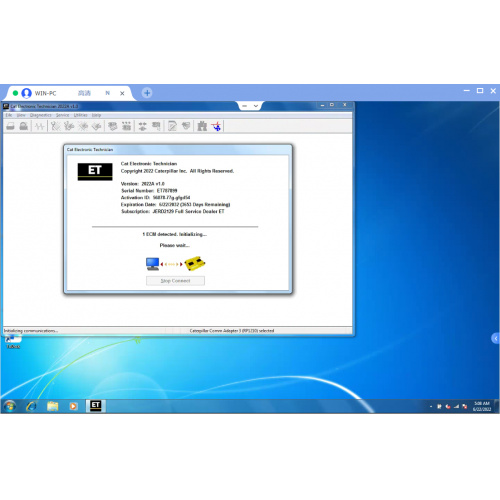This screenshot has height=500, width=500.
Task: Open Windows Explorer folder on taskbar
Action: pos(52,406)
